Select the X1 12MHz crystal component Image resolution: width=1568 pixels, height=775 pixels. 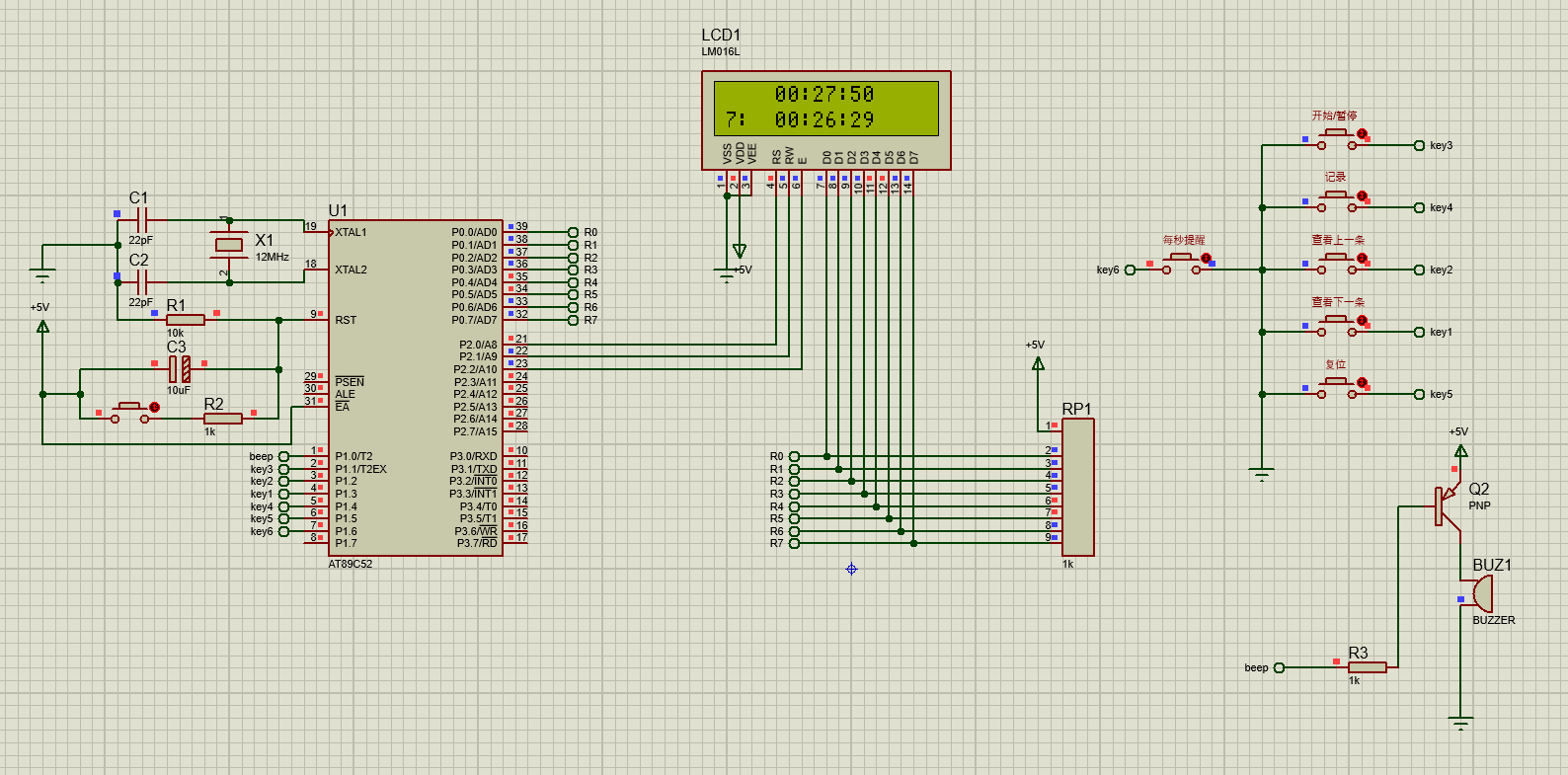point(229,245)
